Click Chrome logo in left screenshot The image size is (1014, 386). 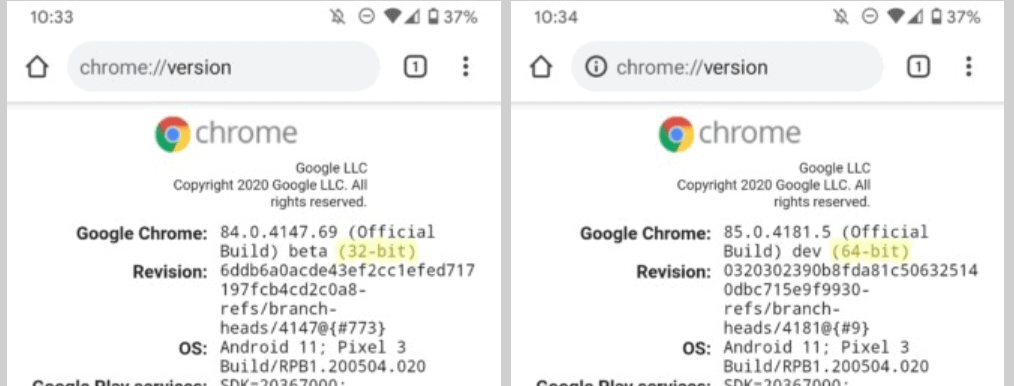[x=173, y=134]
